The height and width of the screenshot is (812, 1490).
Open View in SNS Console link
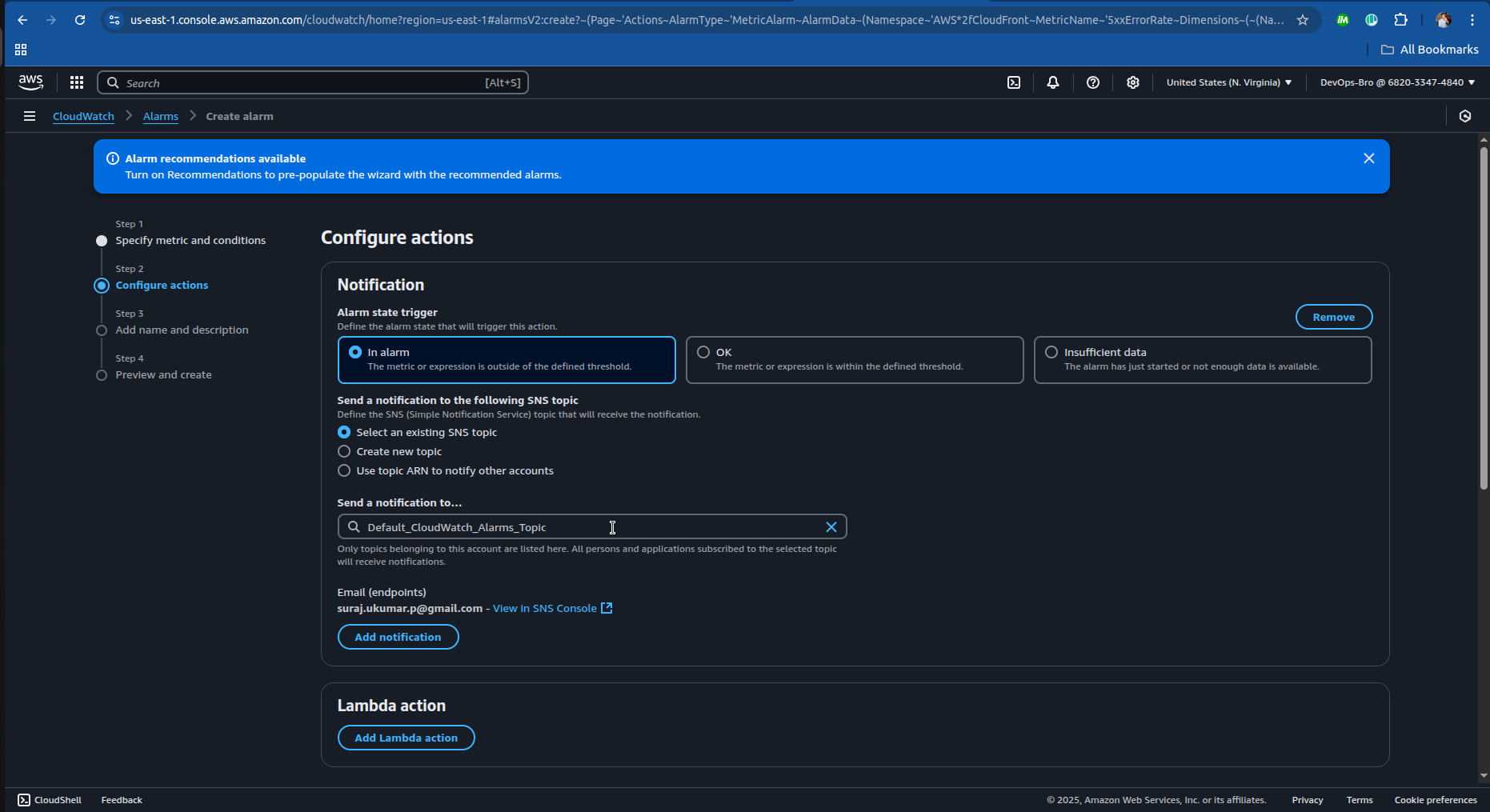point(552,608)
